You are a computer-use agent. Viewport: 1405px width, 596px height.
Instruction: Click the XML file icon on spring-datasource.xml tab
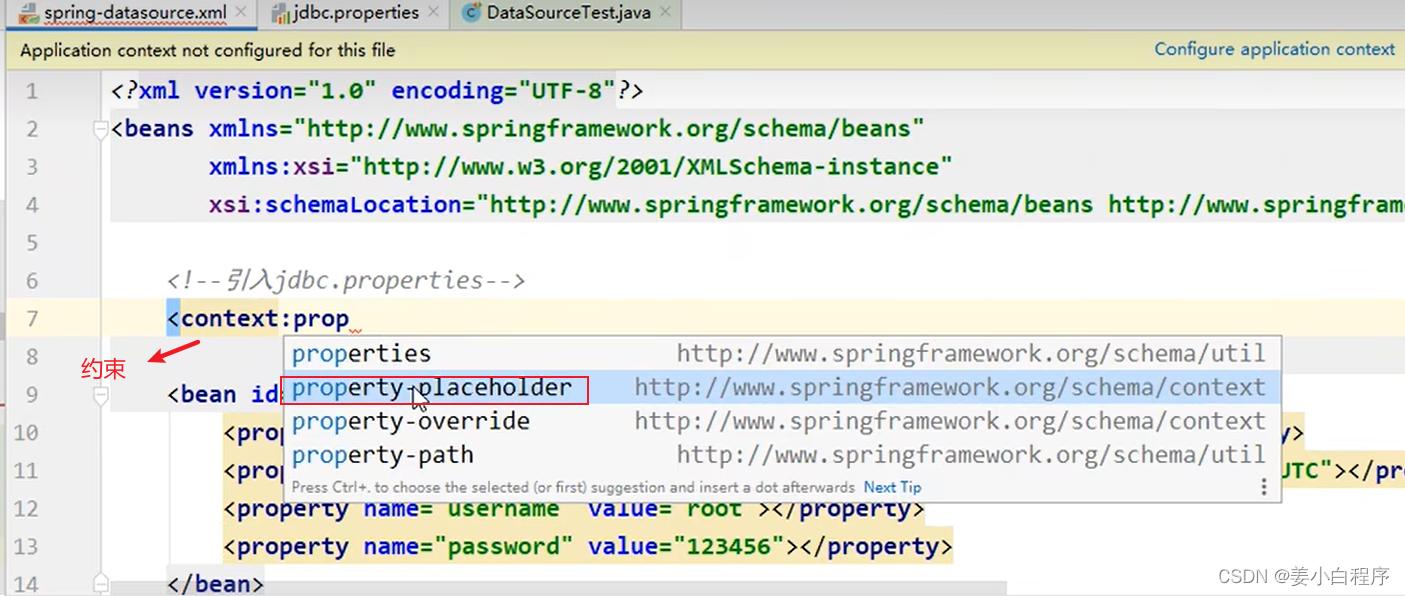click(x=28, y=14)
